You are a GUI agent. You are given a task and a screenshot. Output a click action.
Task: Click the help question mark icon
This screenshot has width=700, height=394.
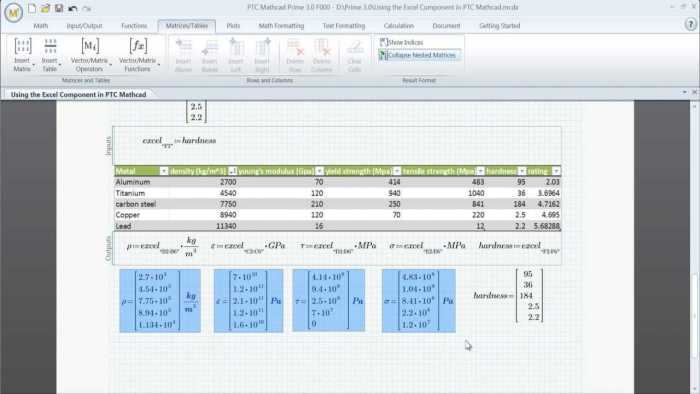(x=690, y=25)
